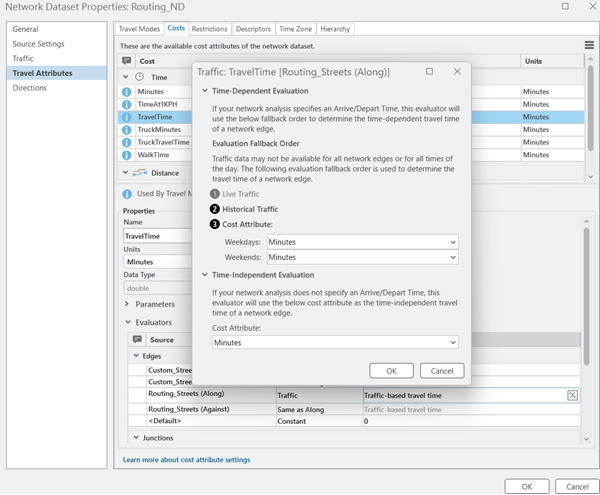Click the properties pane vertical scrollbar
This screenshot has height=495, width=600.
[x=587, y=296]
